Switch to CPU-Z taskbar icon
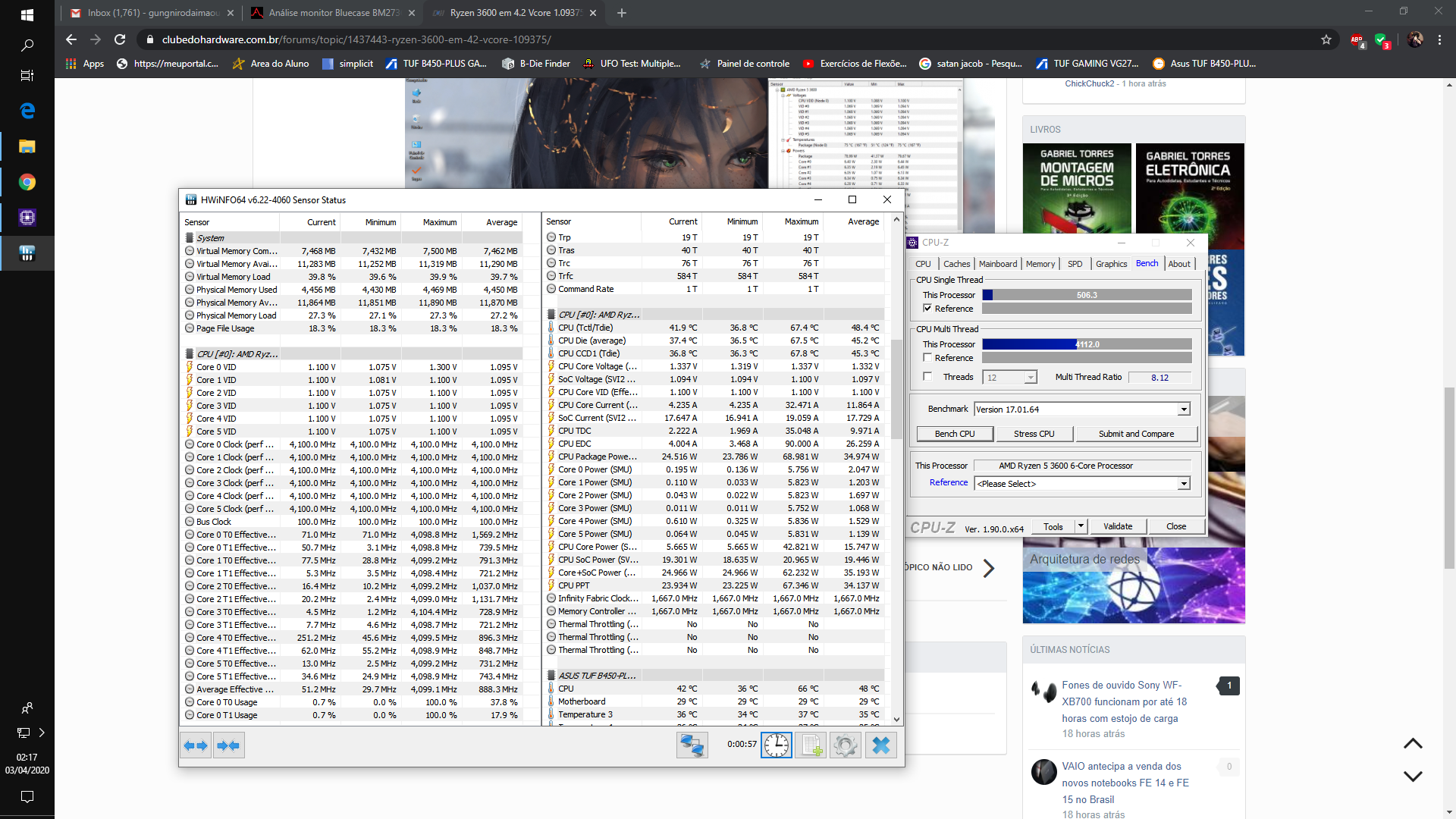Screen dimensions: 1456x819 (27, 218)
